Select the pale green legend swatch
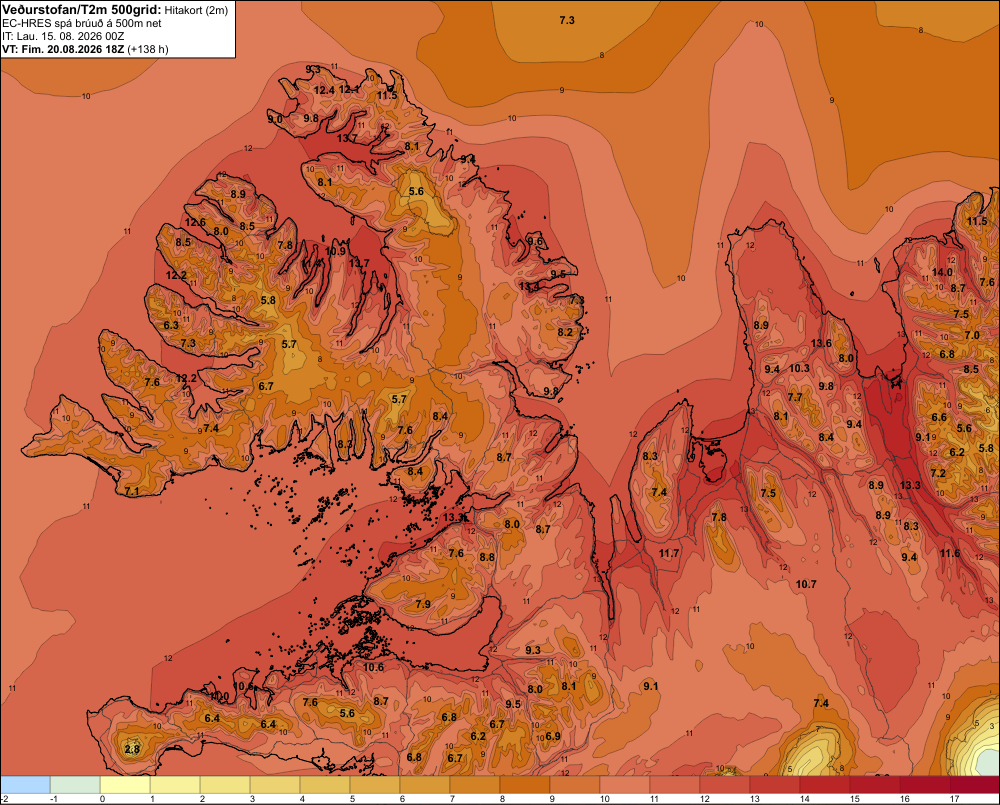Viewport: 1000px width, 805px height. [x=75, y=784]
